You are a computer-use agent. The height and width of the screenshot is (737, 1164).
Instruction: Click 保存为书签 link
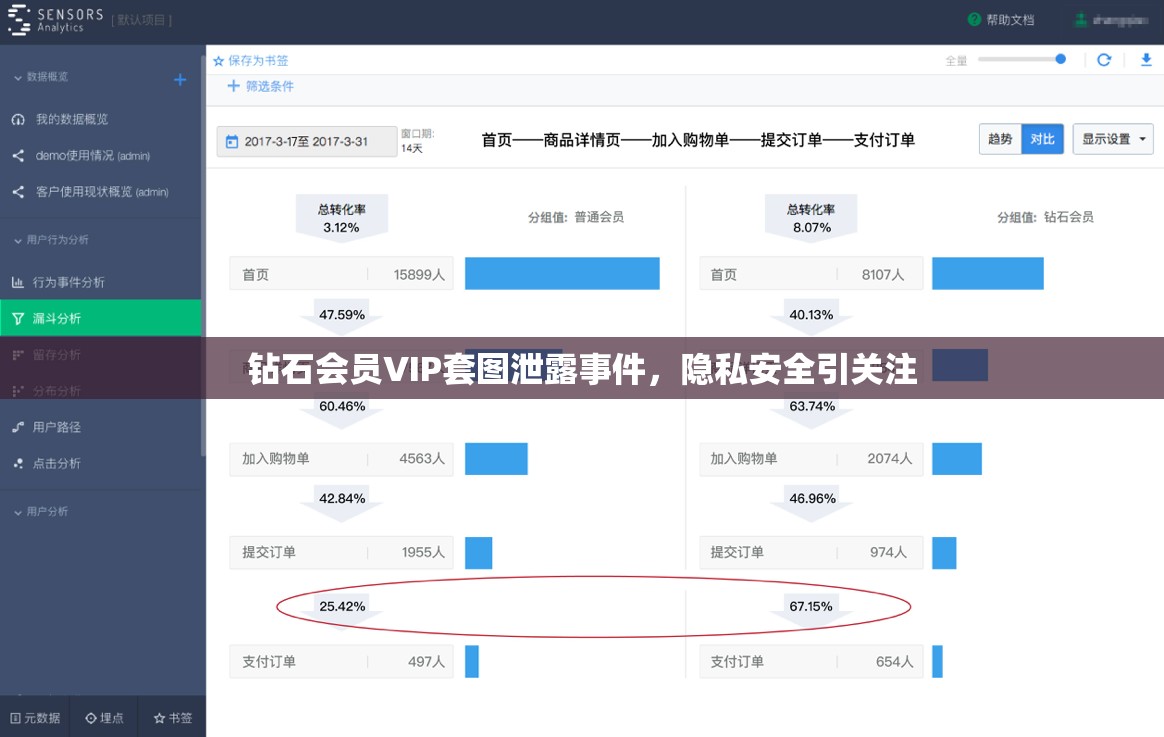[258, 61]
